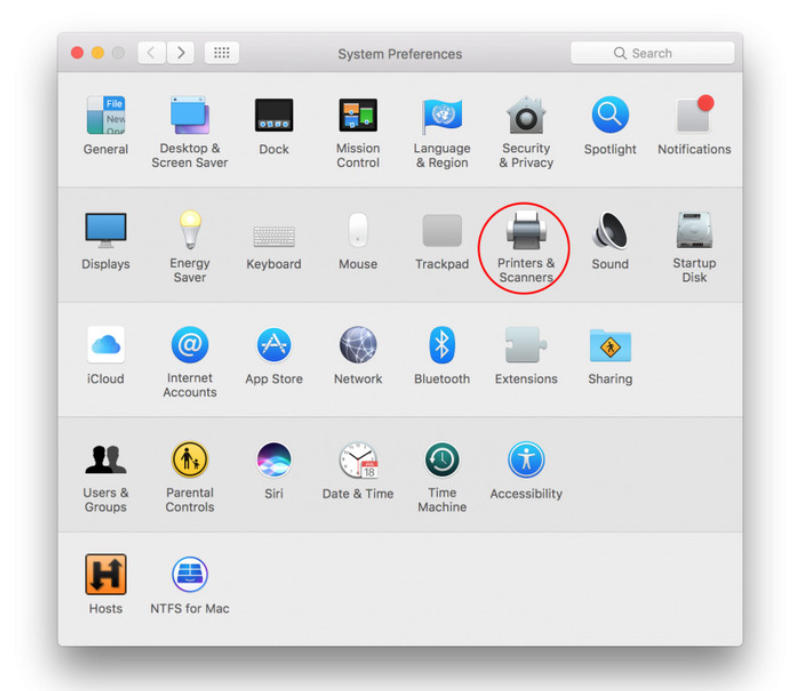Image resolution: width=800 pixels, height=691 pixels.
Task: Open the Sharing preference pane
Action: click(609, 347)
